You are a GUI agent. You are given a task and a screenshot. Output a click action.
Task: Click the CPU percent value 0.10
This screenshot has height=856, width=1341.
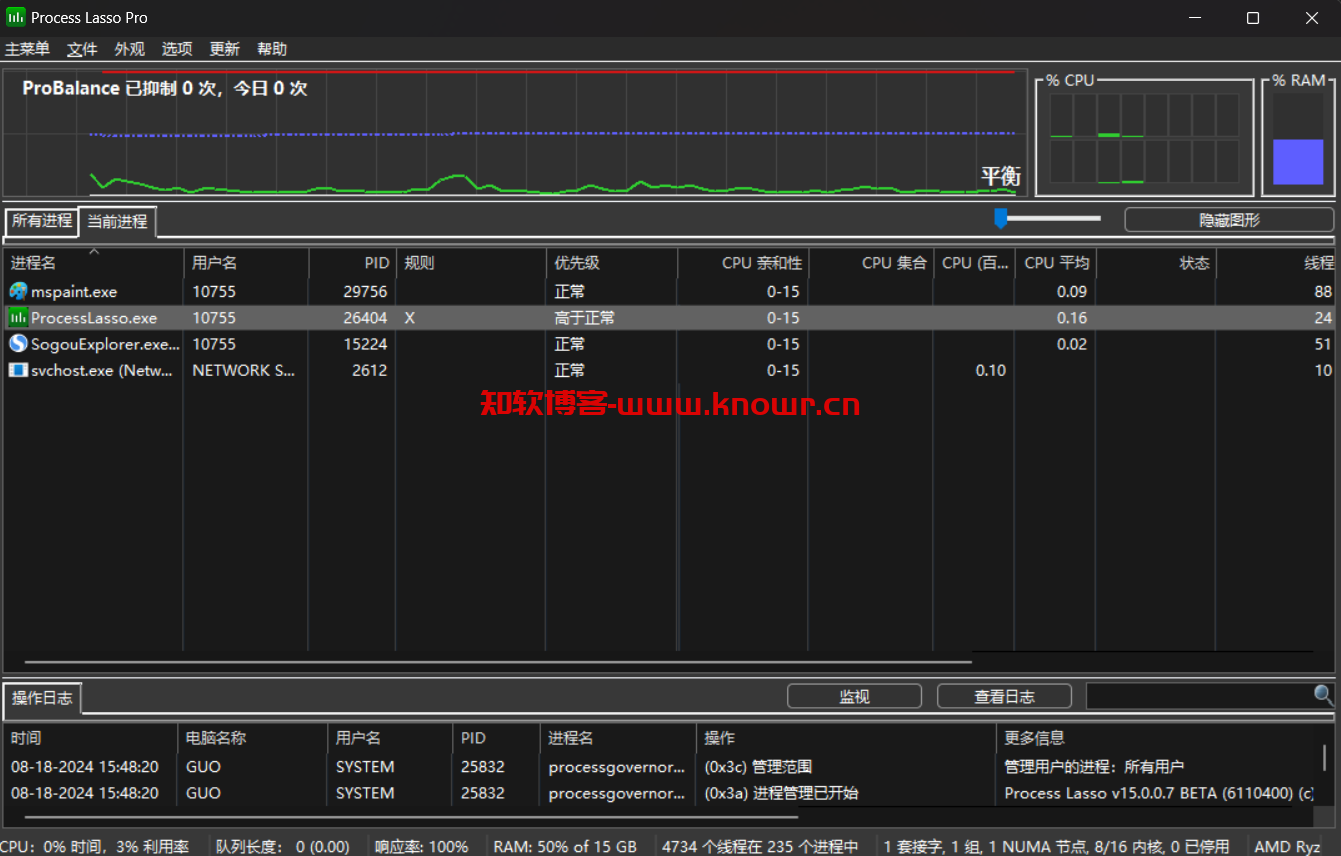click(991, 370)
